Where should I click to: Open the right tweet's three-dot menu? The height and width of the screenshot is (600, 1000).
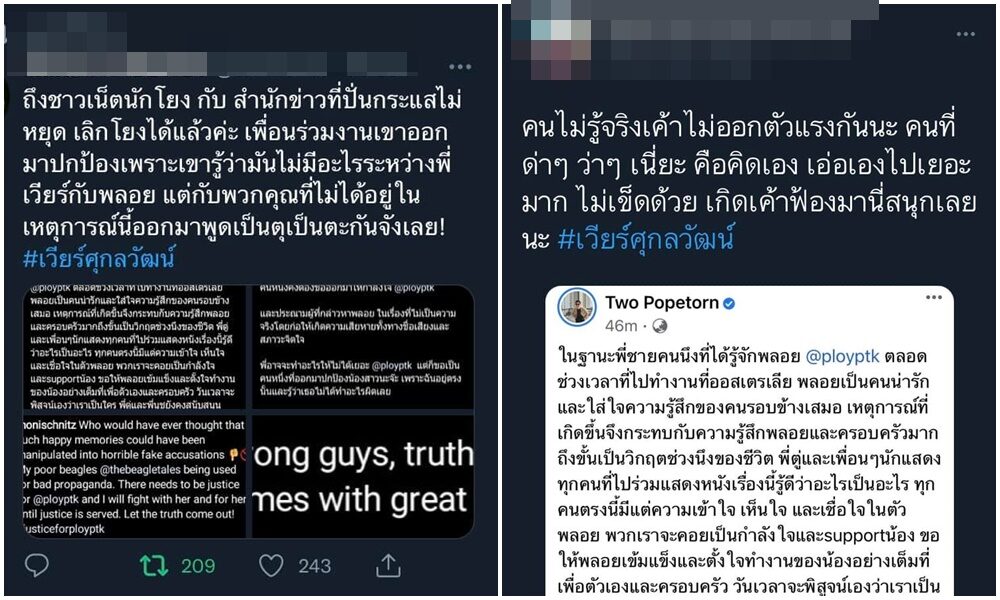(966, 34)
